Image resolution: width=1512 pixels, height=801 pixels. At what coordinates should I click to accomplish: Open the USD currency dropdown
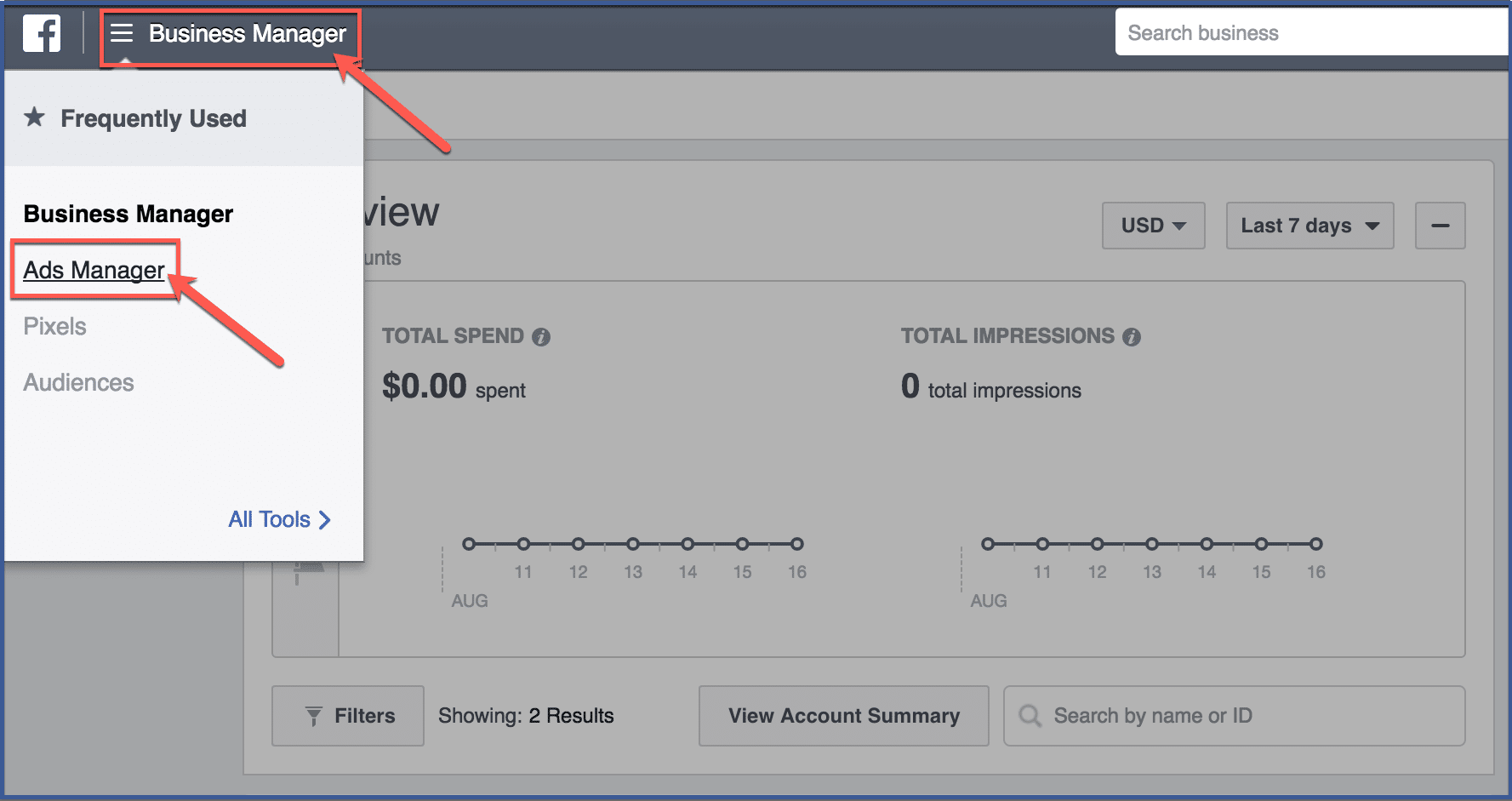point(1153,226)
